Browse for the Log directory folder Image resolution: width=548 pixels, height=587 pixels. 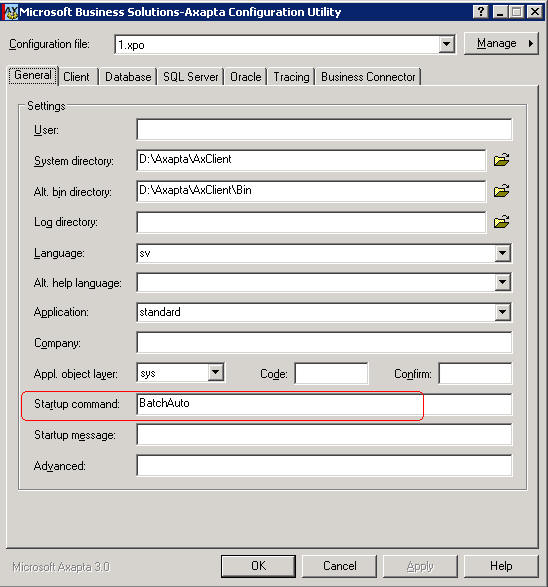tap(501, 222)
